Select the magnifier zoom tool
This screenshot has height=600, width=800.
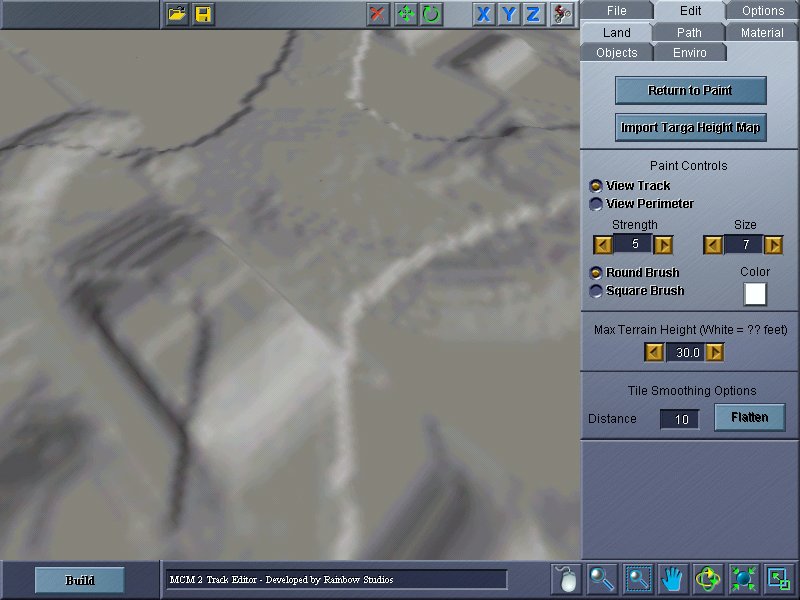[602, 579]
